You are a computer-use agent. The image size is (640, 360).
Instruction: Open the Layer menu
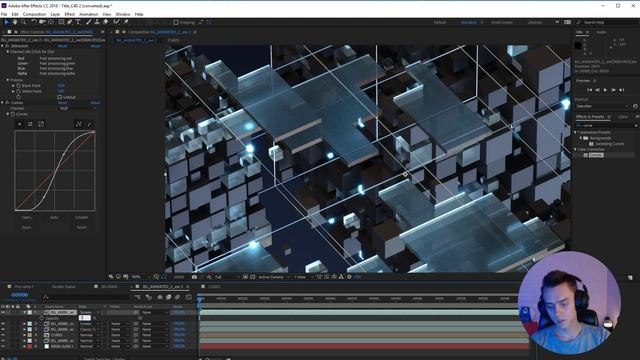(55, 14)
